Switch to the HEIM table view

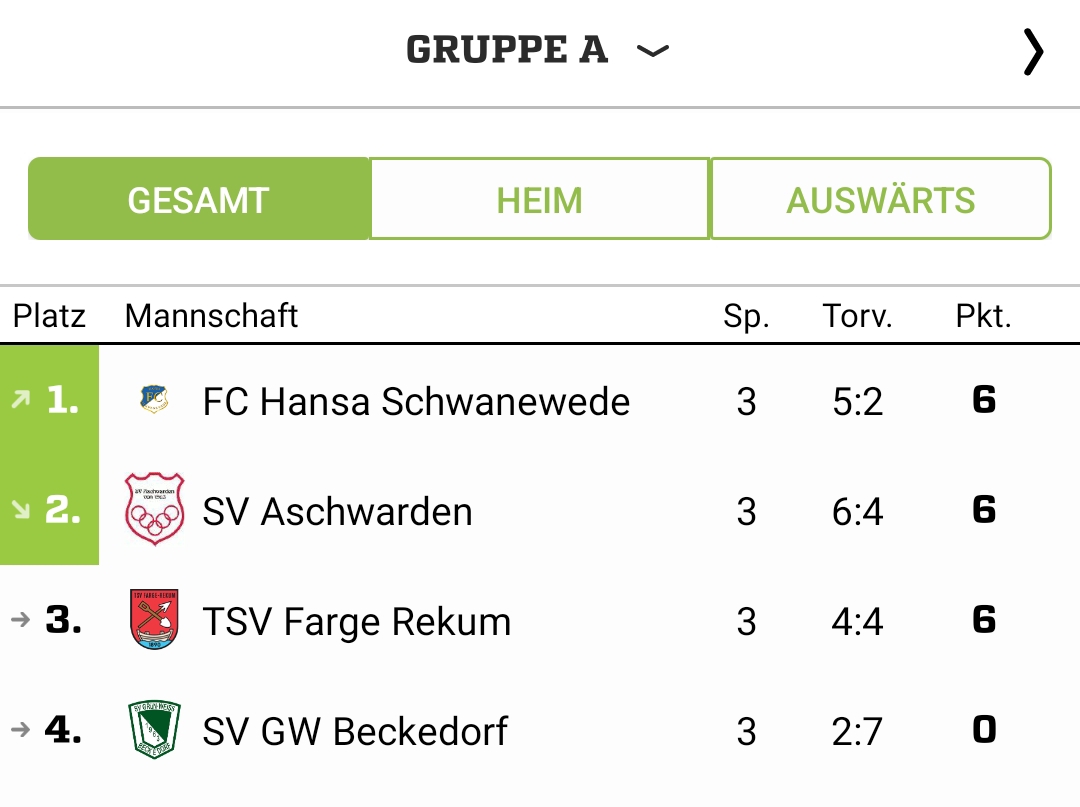[x=539, y=199]
